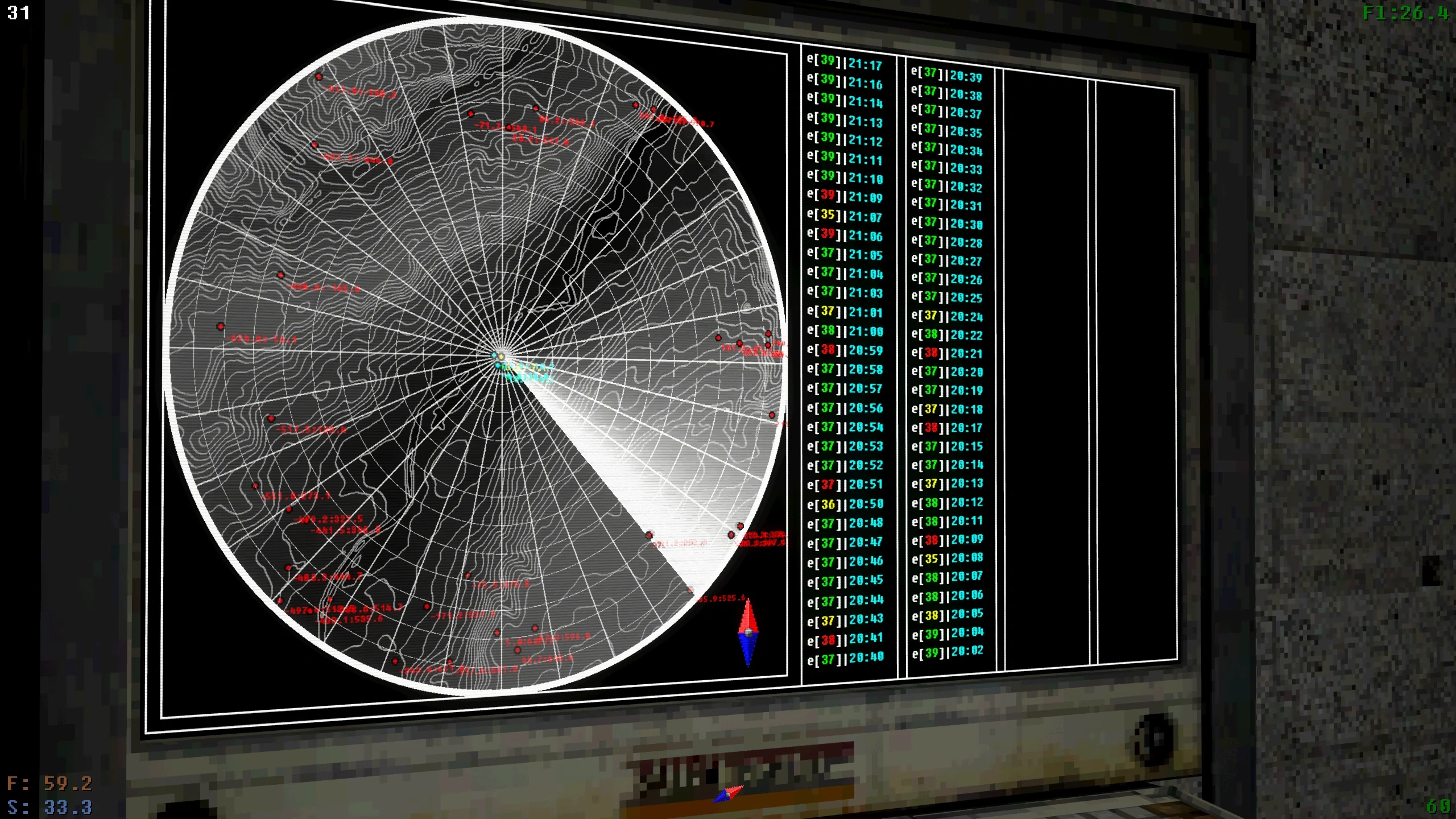
Task: Select log entry e[36]|20:50
Action: 845,504
